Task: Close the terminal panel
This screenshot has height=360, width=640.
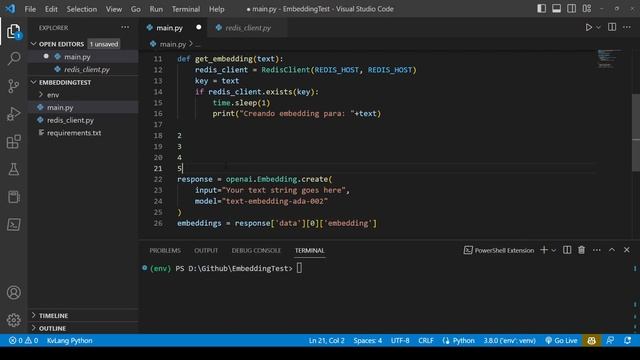Action: [x=627, y=250]
